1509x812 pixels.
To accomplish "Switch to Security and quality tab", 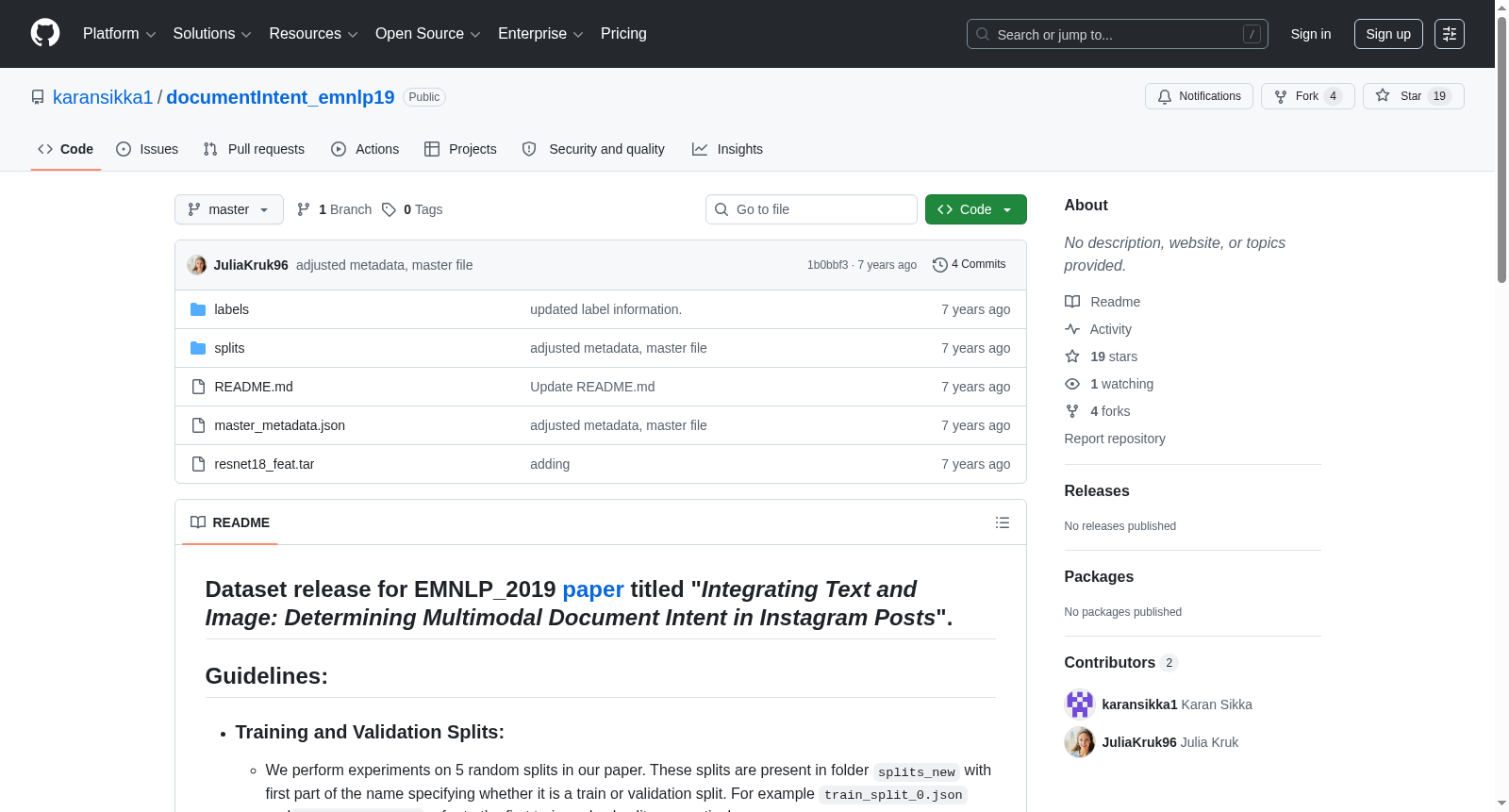I will 593,149.
